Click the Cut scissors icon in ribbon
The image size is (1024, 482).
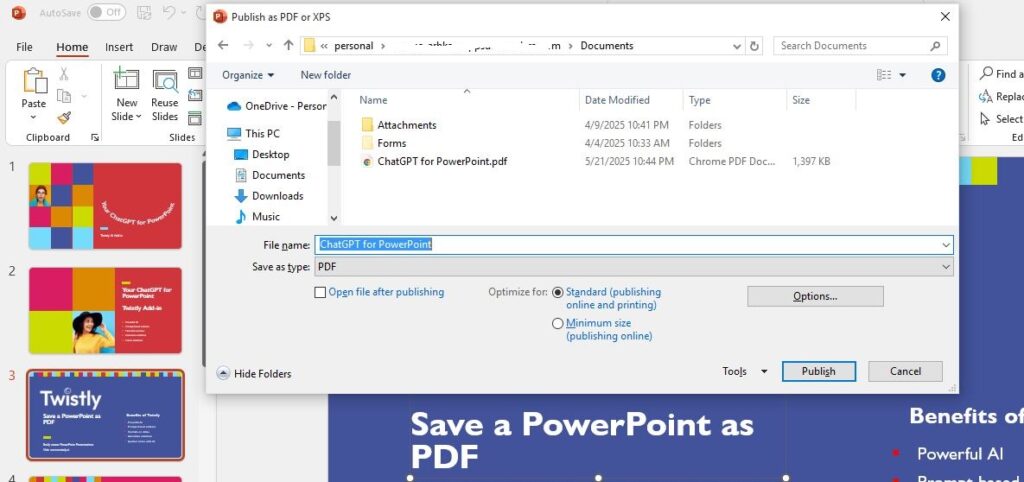64,74
